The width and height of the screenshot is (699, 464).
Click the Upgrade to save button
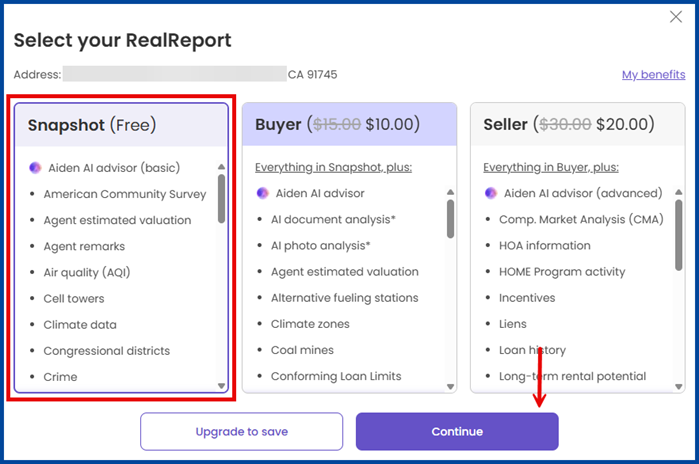(242, 432)
